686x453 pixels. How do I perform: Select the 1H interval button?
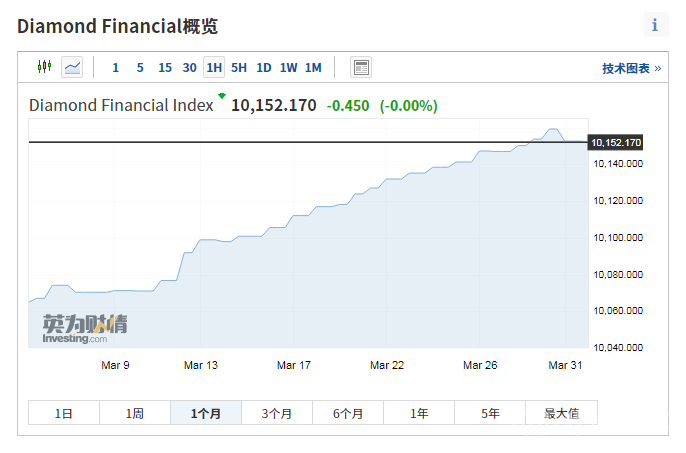pos(213,68)
